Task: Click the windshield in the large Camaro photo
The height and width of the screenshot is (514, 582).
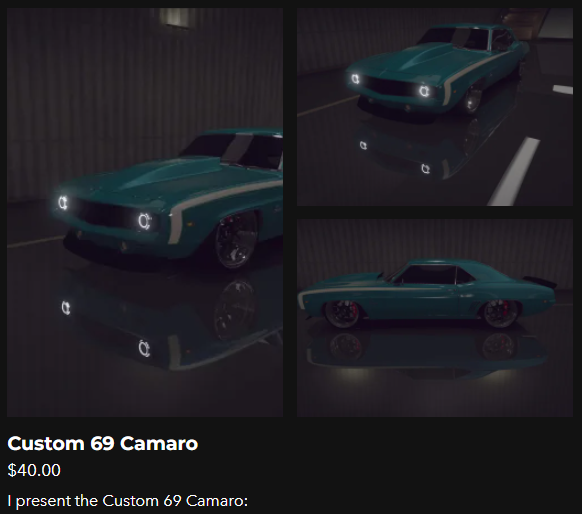Action: pyautogui.click(x=234, y=148)
